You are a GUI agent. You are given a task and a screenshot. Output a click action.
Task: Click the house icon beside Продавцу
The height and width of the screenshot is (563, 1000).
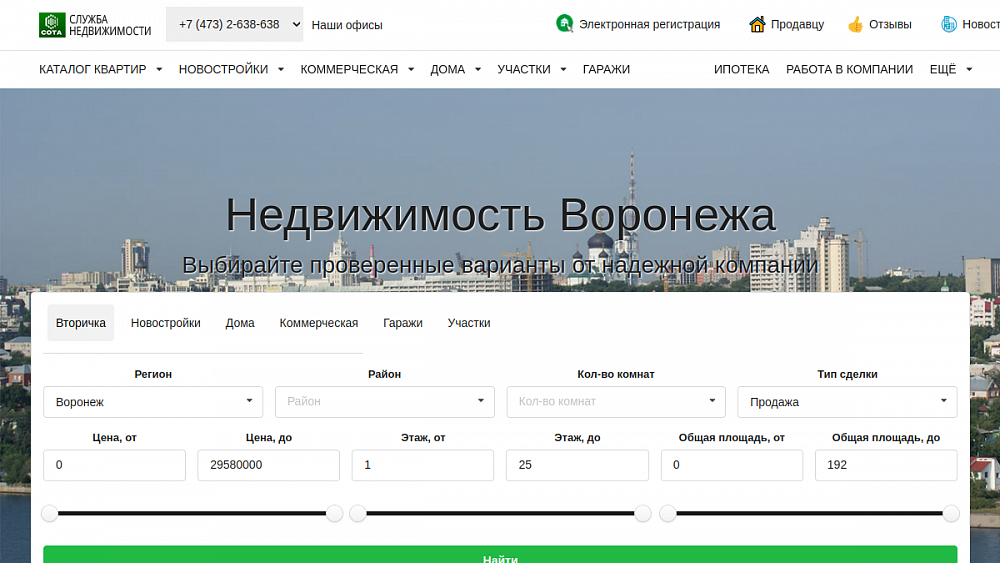pos(757,24)
